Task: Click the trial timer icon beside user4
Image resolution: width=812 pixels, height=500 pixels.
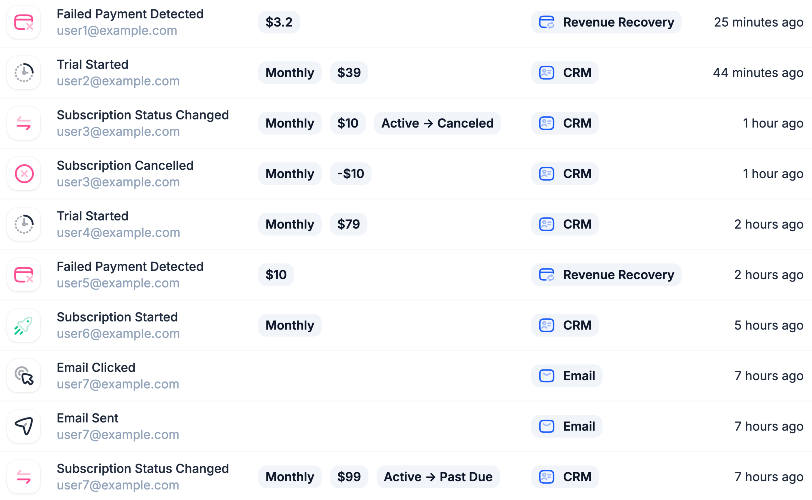Action: coord(24,224)
